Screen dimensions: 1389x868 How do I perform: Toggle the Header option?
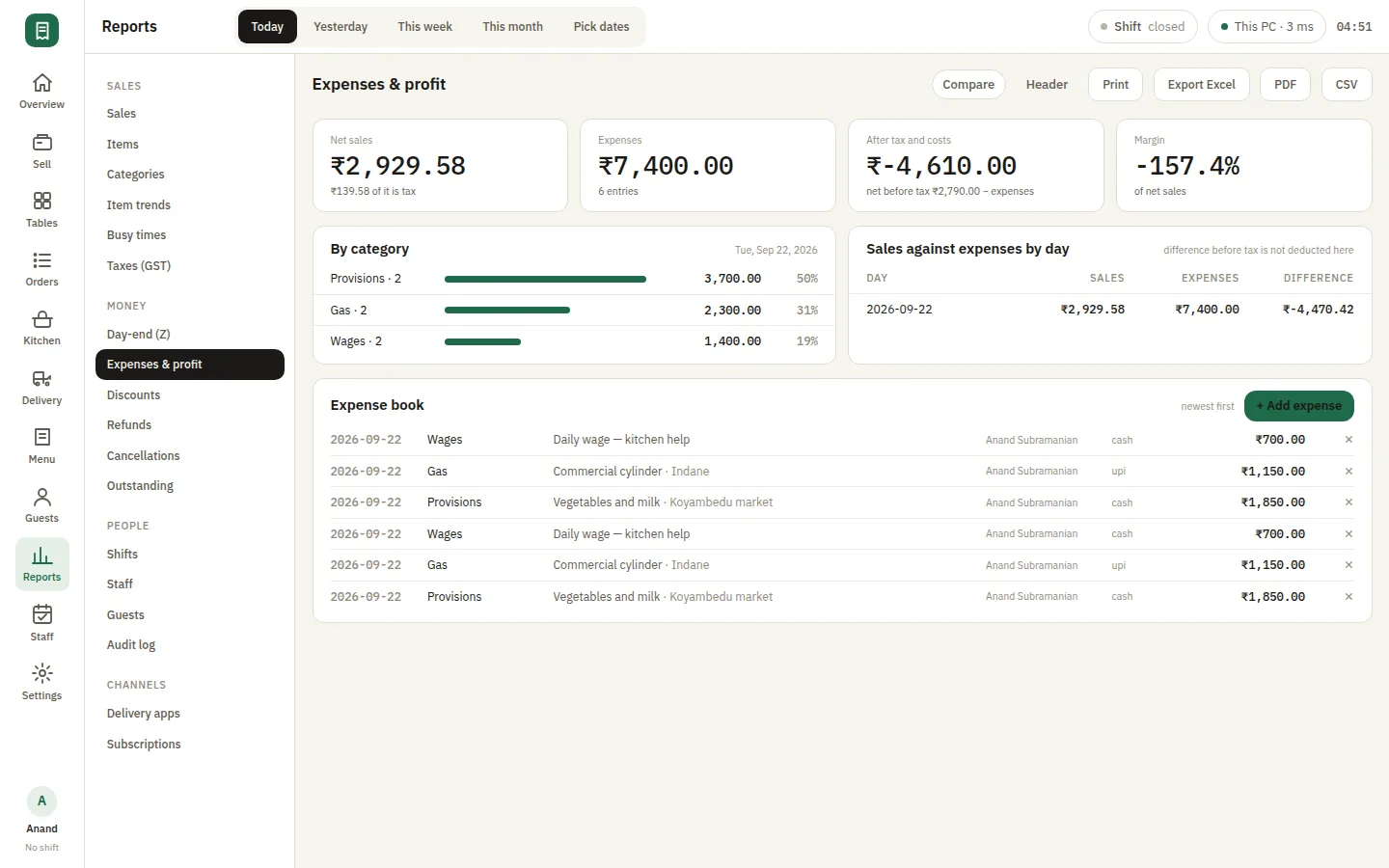pyautogui.click(x=1047, y=85)
